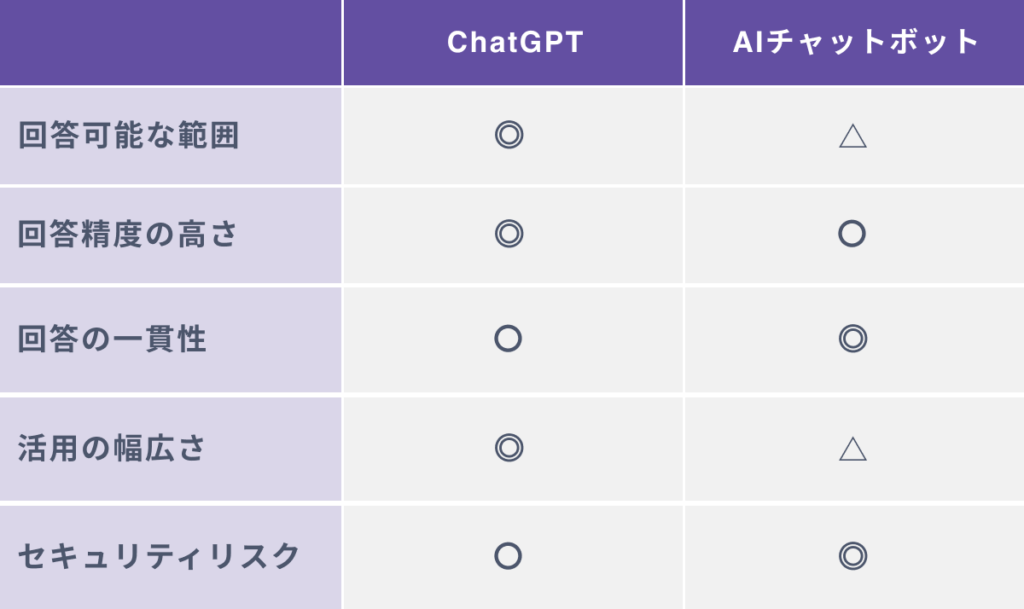
Task: Select the 回答の一貫性 row label
Action: pyautogui.click(x=112, y=339)
